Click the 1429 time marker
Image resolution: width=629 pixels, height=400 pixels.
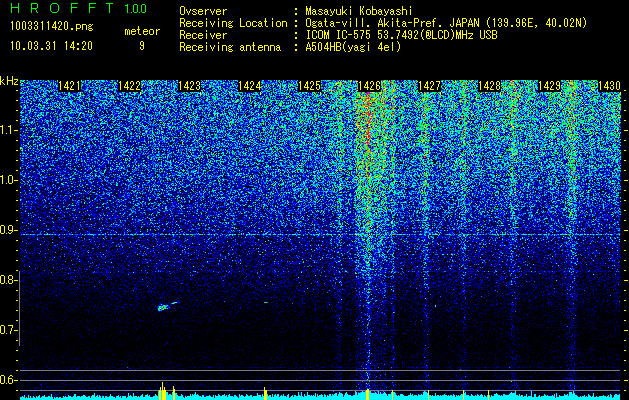[550, 86]
